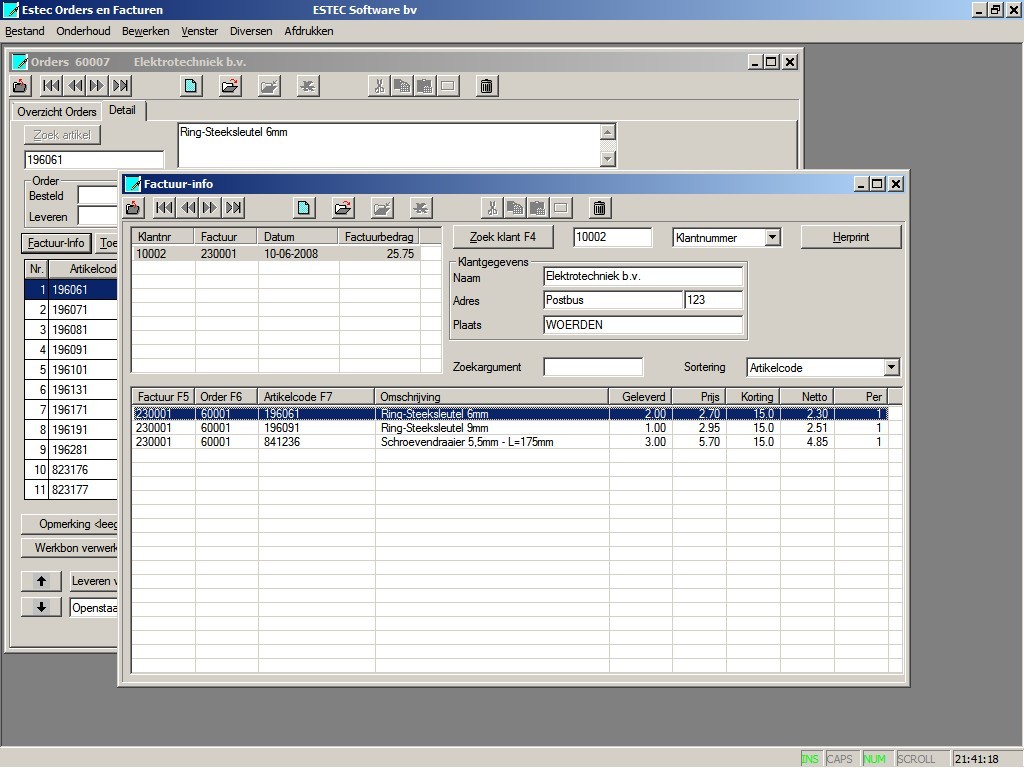Click into the Zoekargument input field
The image size is (1024, 768).
click(593, 367)
